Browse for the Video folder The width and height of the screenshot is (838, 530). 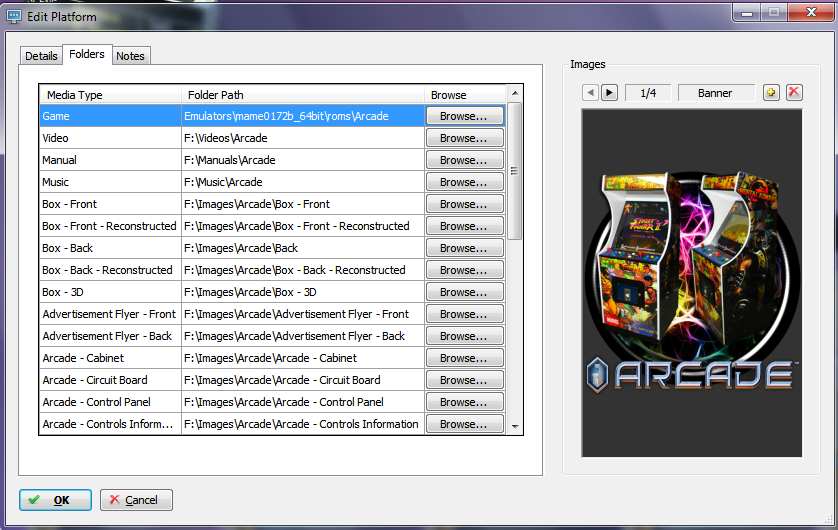point(464,138)
